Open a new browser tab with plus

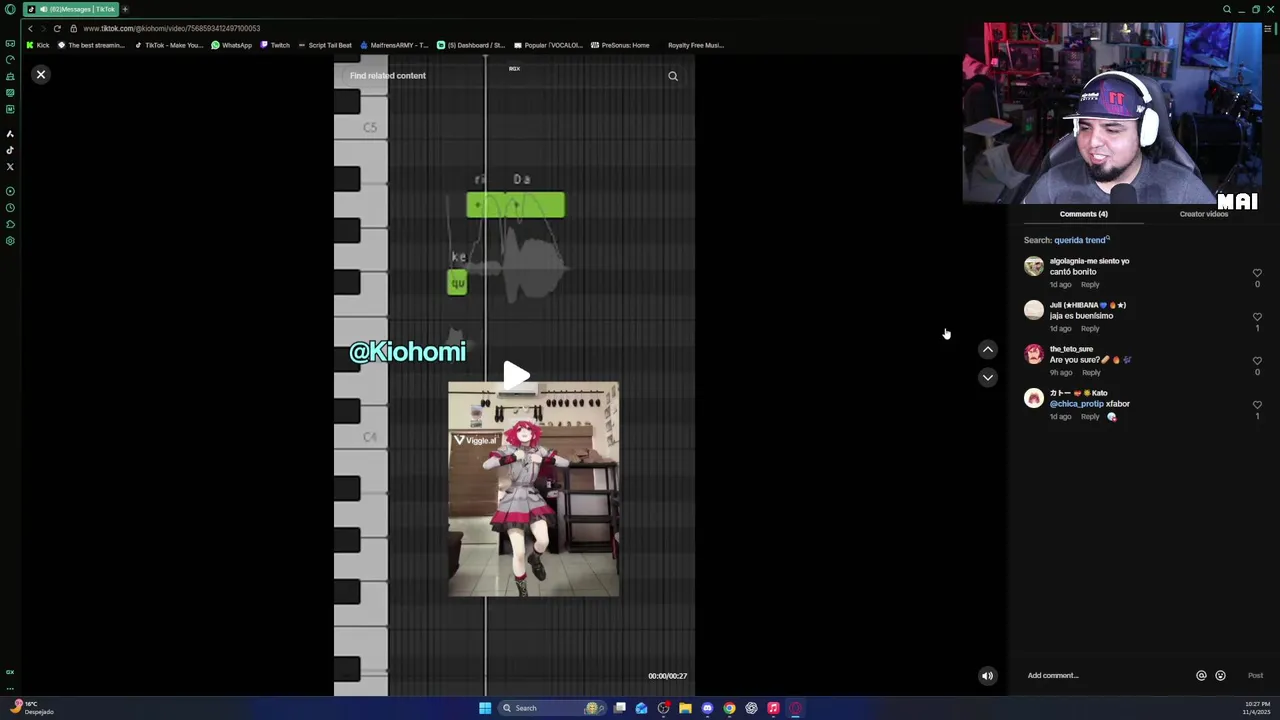click(x=125, y=9)
